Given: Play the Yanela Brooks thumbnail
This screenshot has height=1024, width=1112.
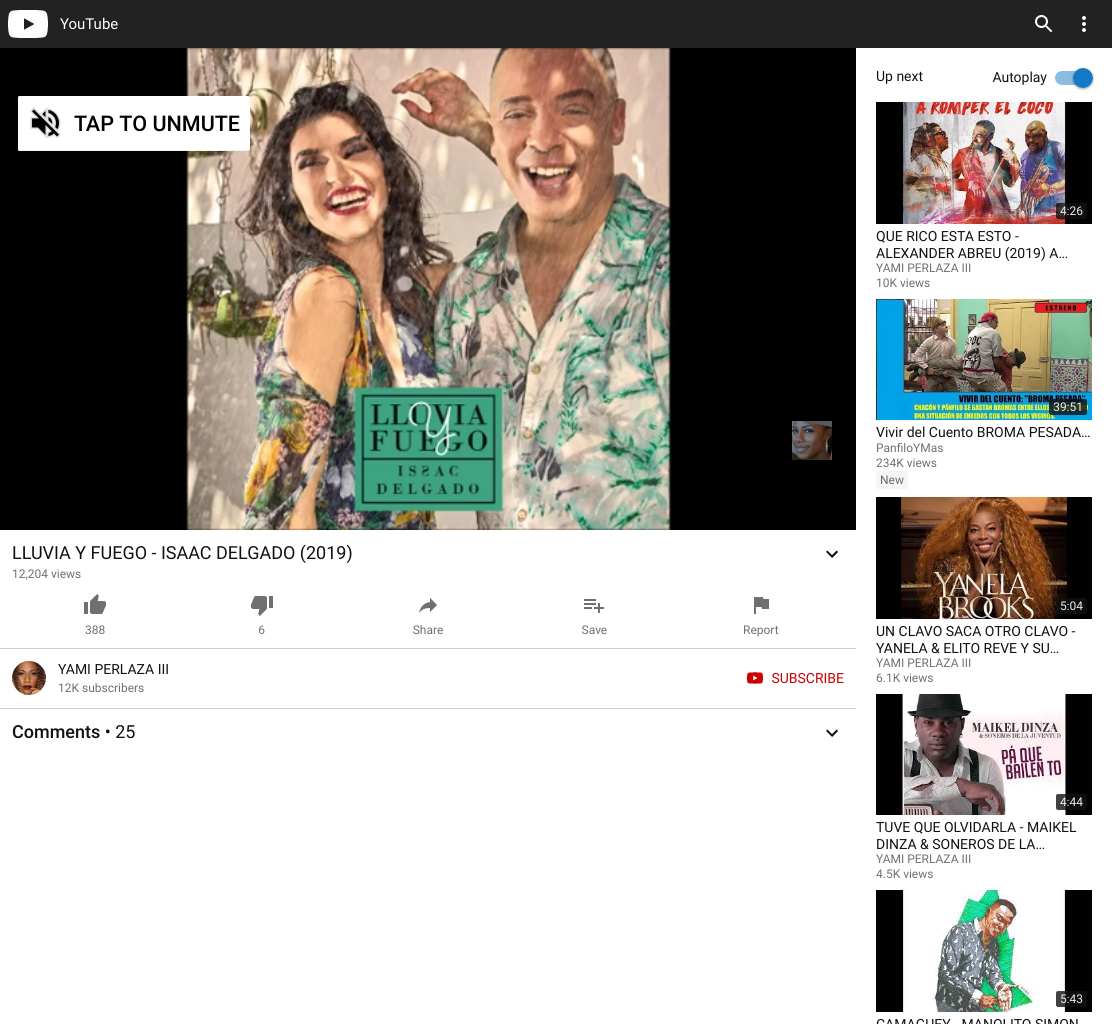Looking at the screenshot, I should pos(984,558).
